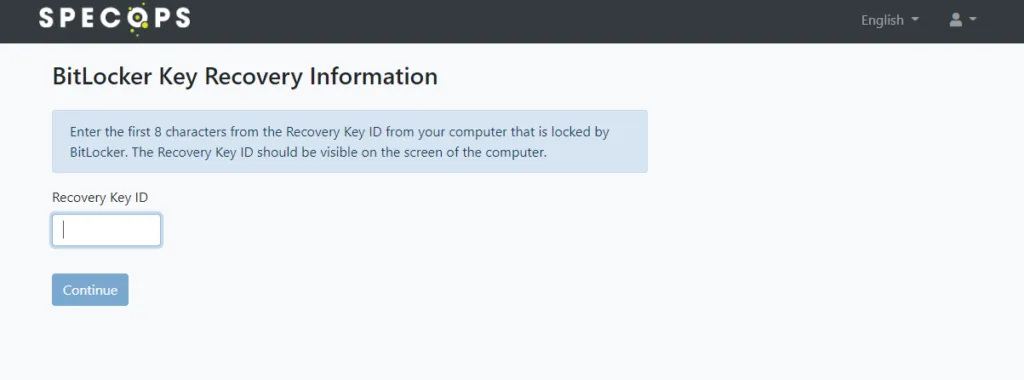
Task: Click the BitLocker Key Recovery Information heading
Action: [x=245, y=76]
